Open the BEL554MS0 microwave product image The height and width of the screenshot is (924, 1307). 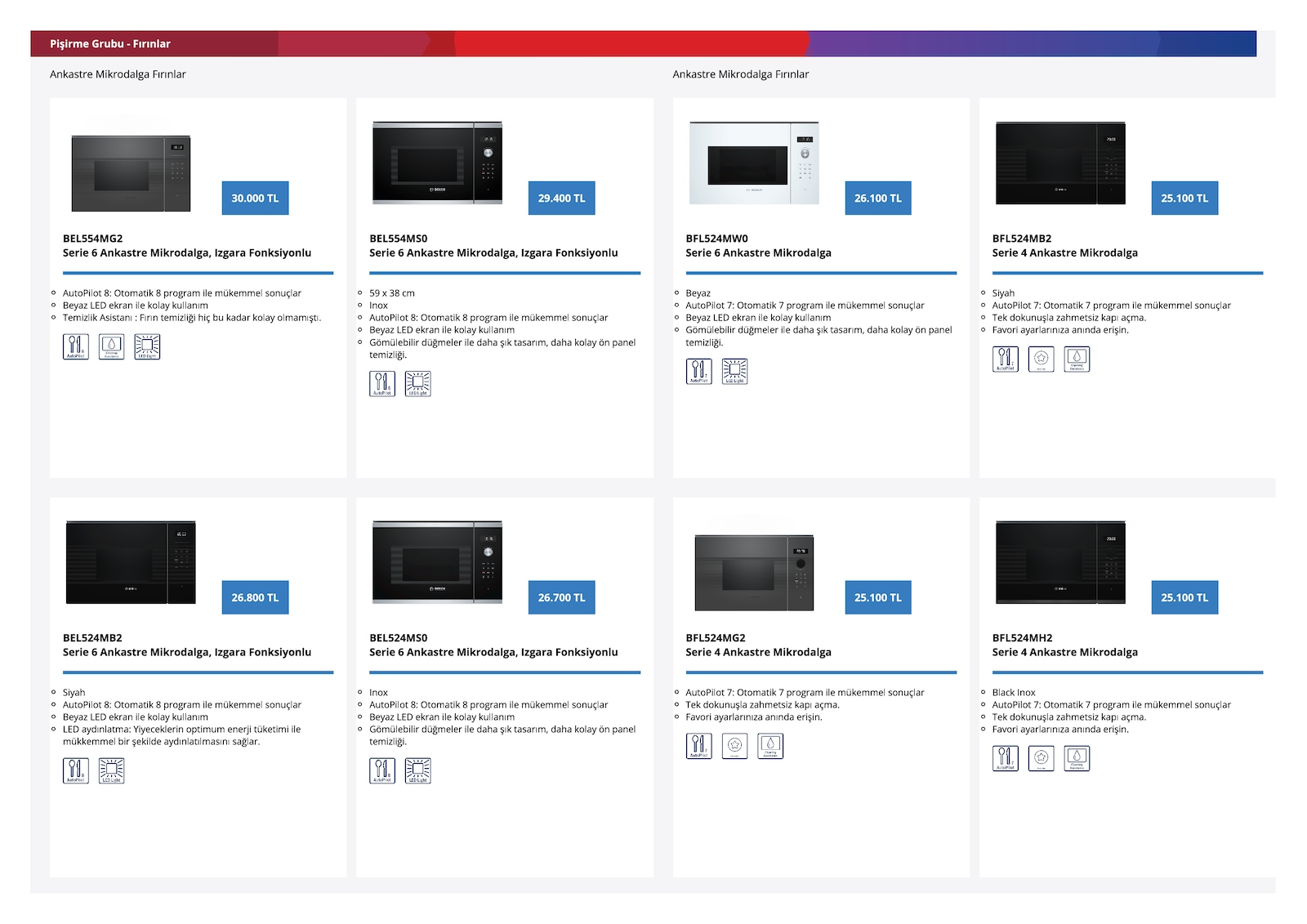point(438,163)
